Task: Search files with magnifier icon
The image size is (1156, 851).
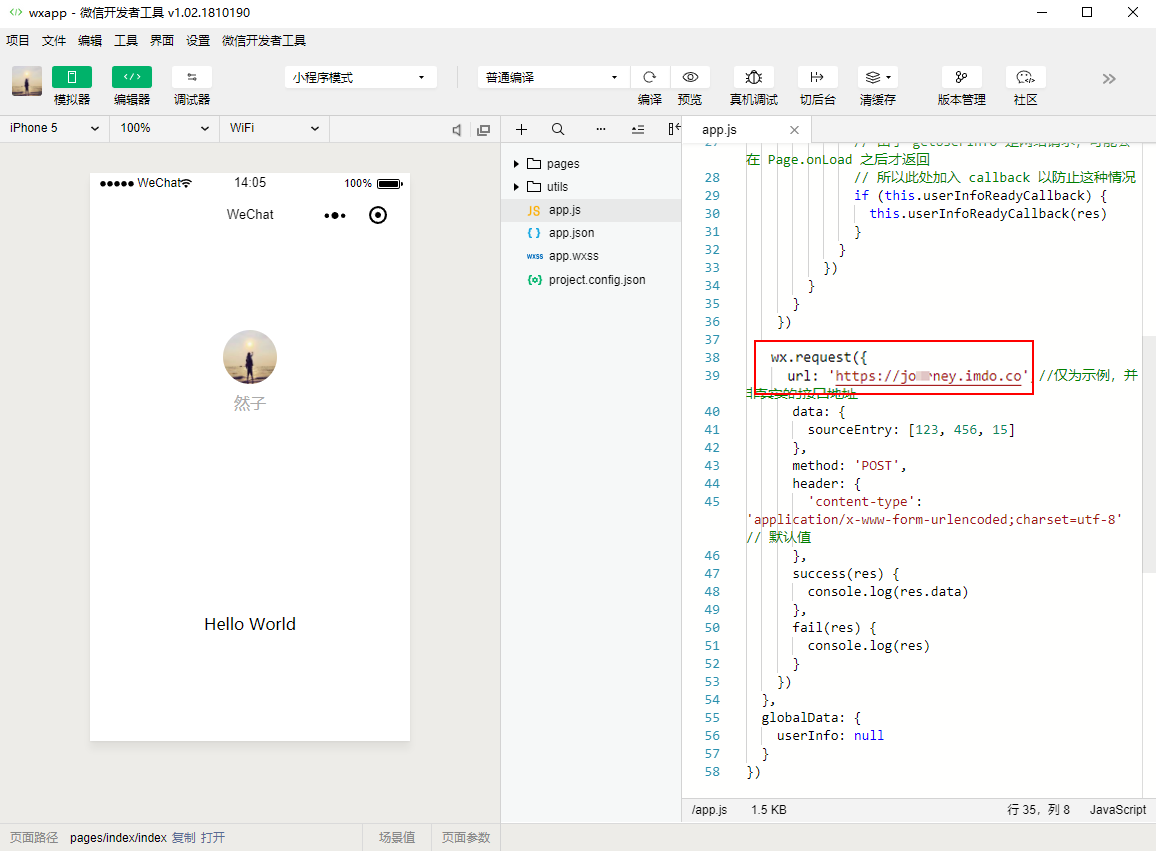Action: [x=558, y=130]
